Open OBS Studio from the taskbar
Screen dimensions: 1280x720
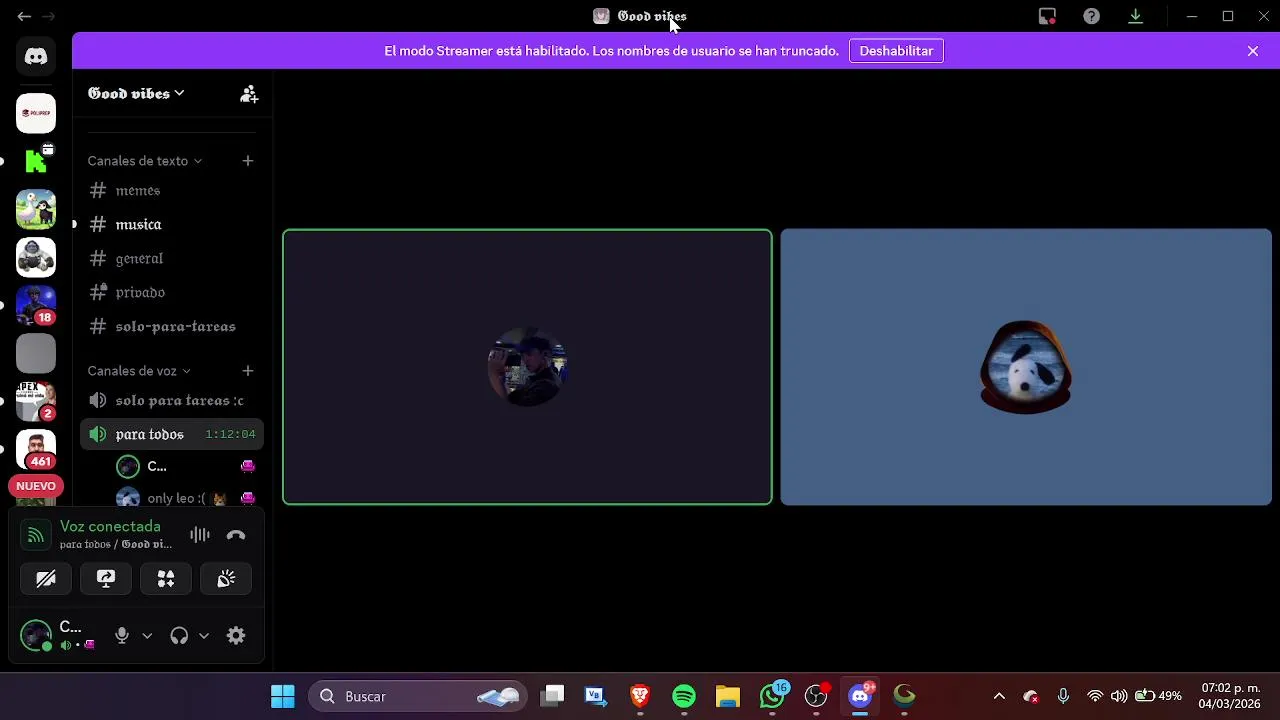816,696
